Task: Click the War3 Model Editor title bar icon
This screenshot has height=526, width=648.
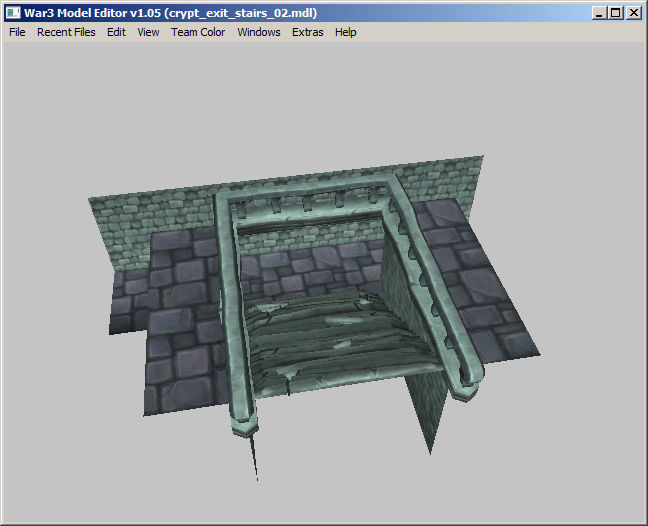Action: [13, 13]
